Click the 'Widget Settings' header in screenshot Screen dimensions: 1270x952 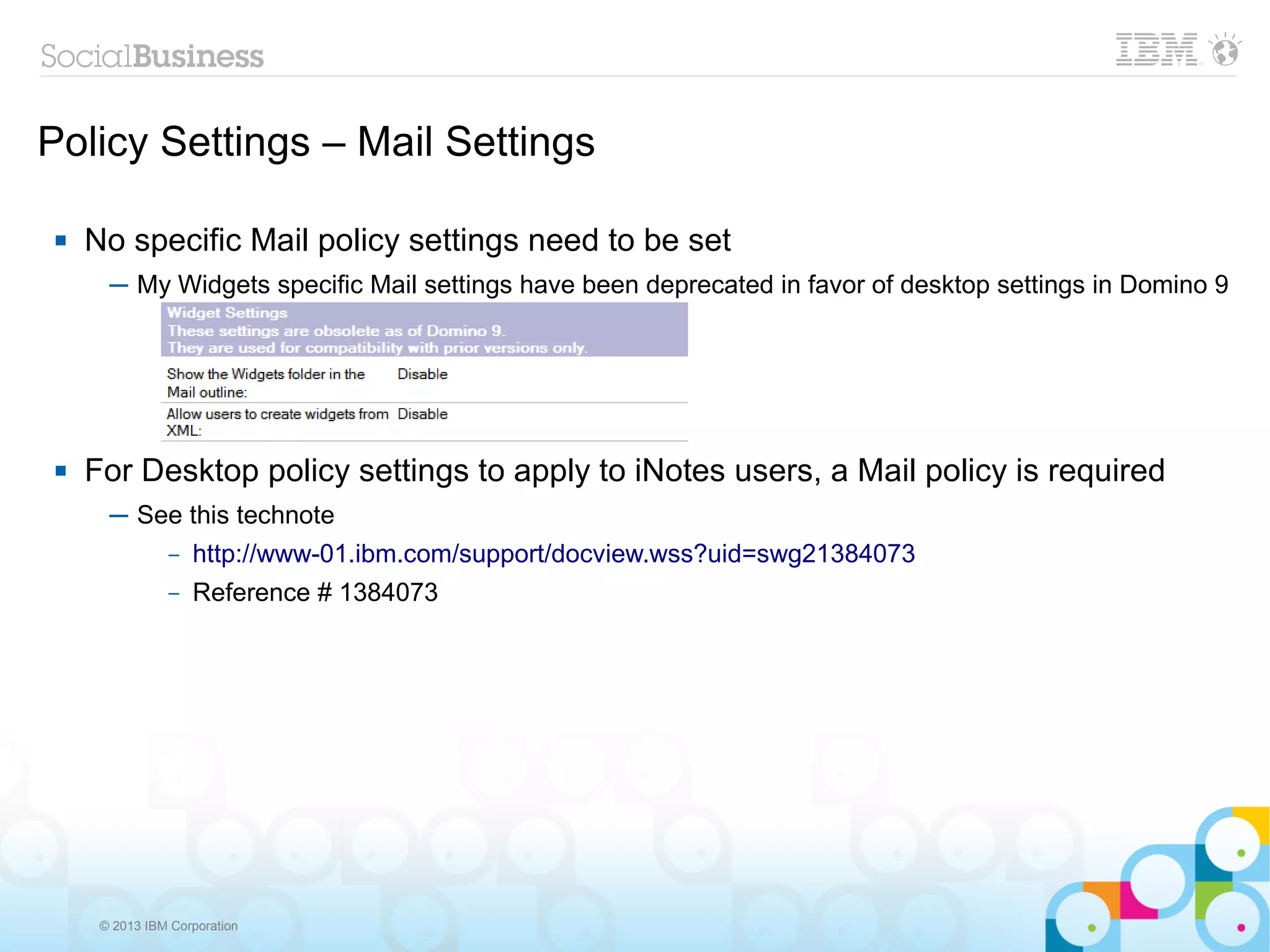(227, 313)
